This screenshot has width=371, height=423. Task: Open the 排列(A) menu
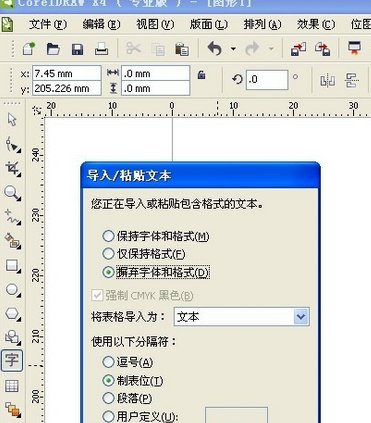[x=262, y=25]
